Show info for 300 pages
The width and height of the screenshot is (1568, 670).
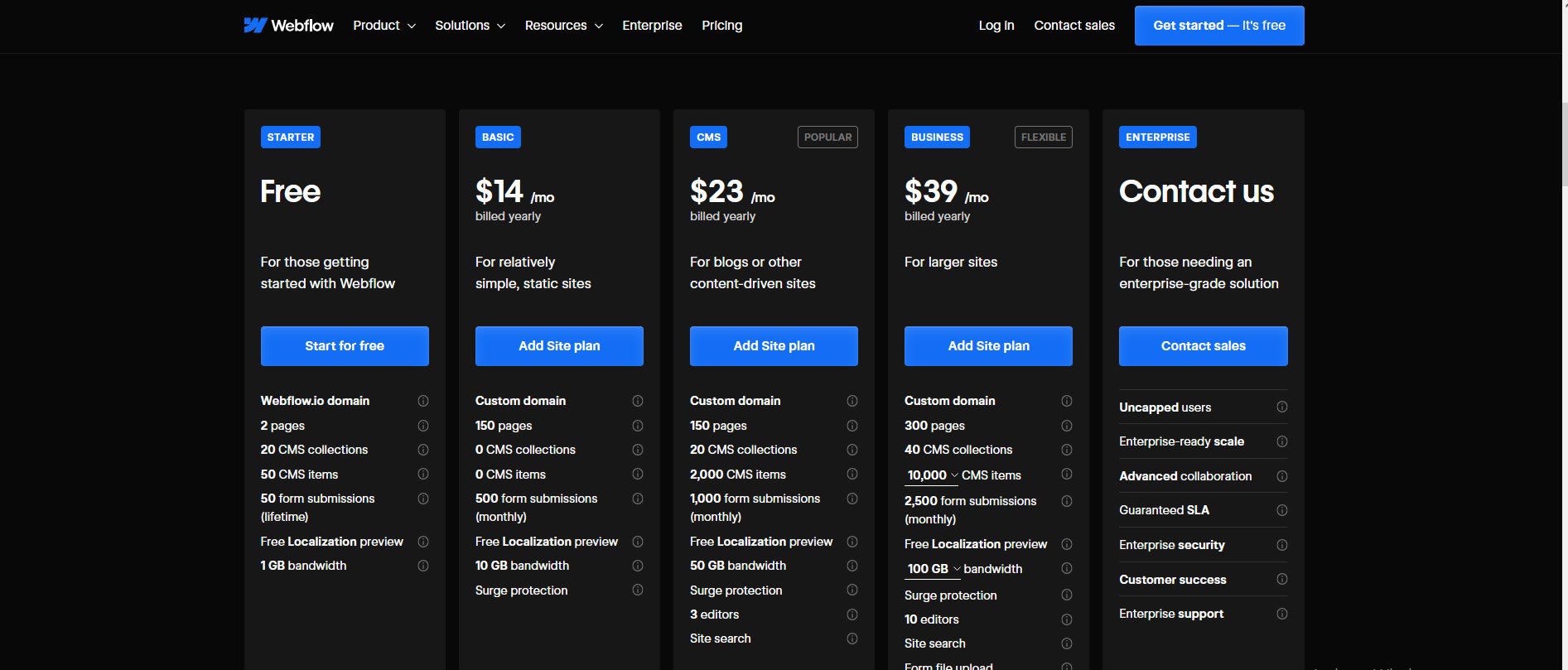pos(1067,426)
